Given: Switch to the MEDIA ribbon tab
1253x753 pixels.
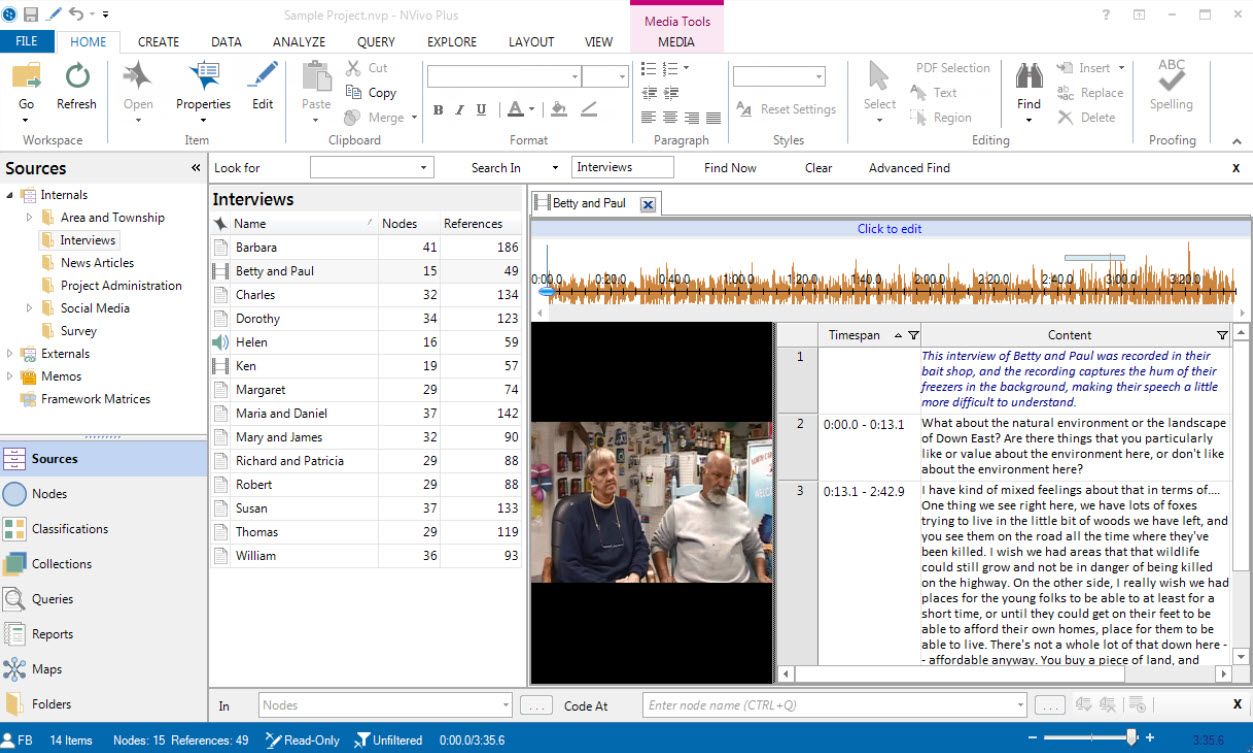Looking at the screenshot, I should tap(676, 42).
